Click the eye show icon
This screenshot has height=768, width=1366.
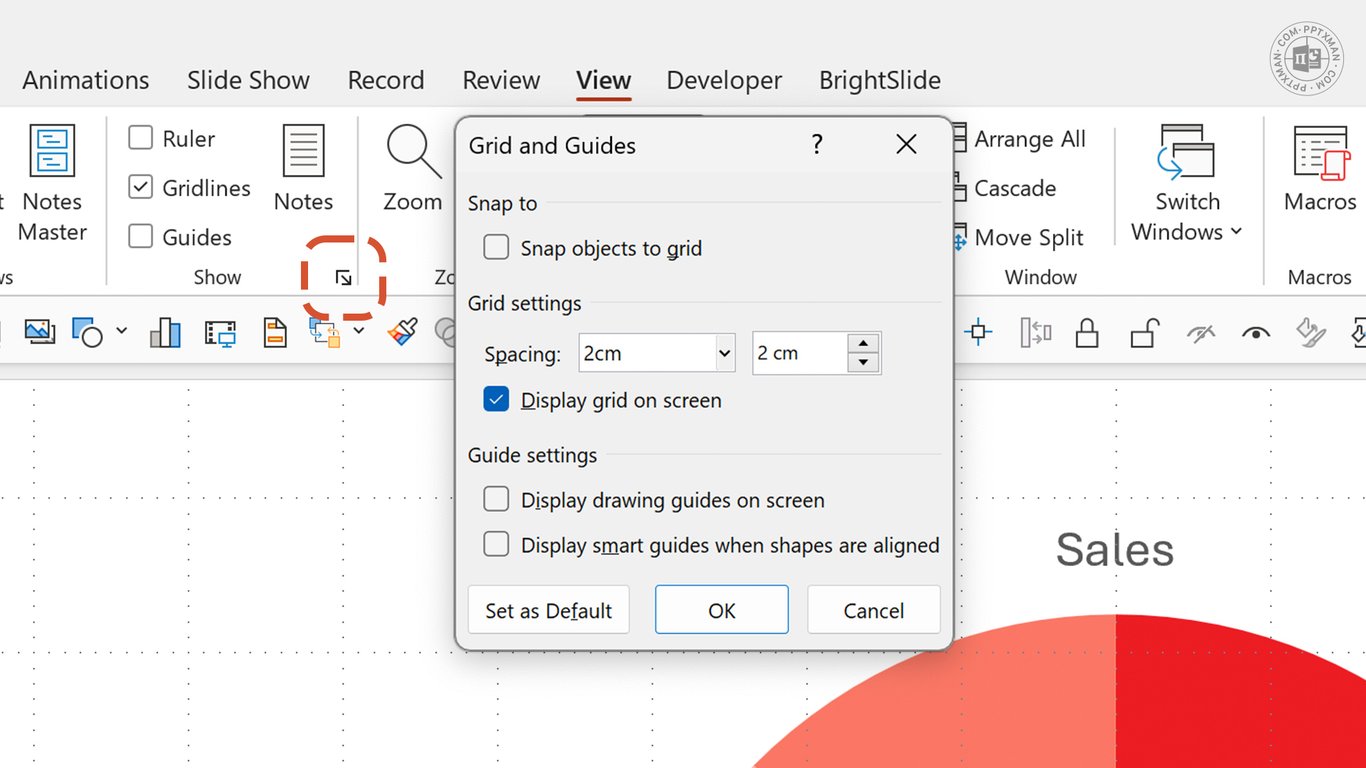click(x=1256, y=333)
